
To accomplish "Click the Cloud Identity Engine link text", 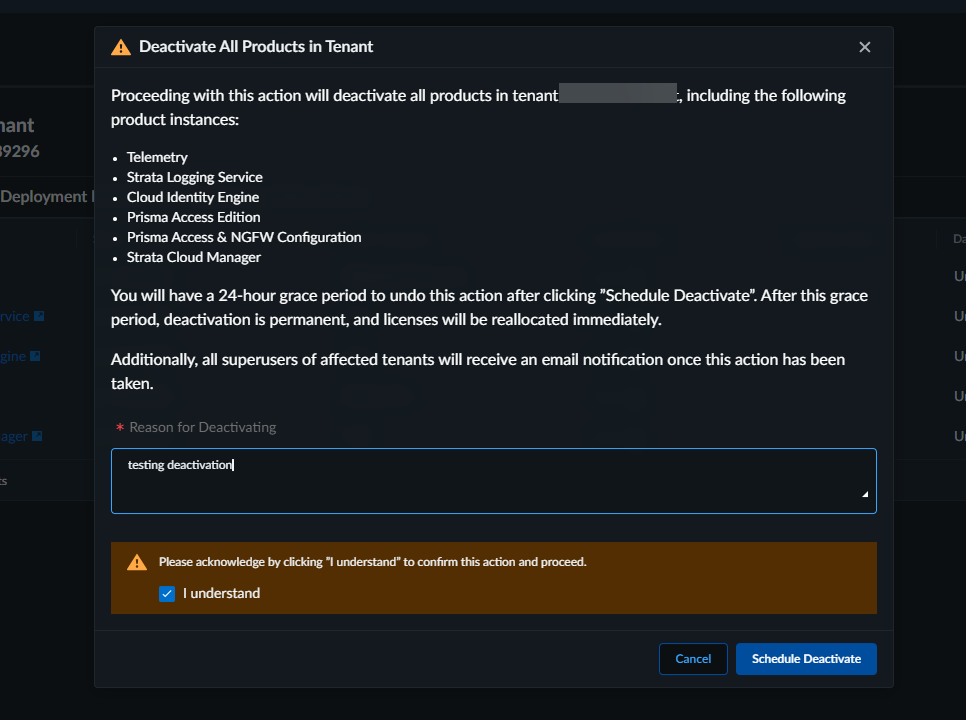I will click(x=12, y=356).
